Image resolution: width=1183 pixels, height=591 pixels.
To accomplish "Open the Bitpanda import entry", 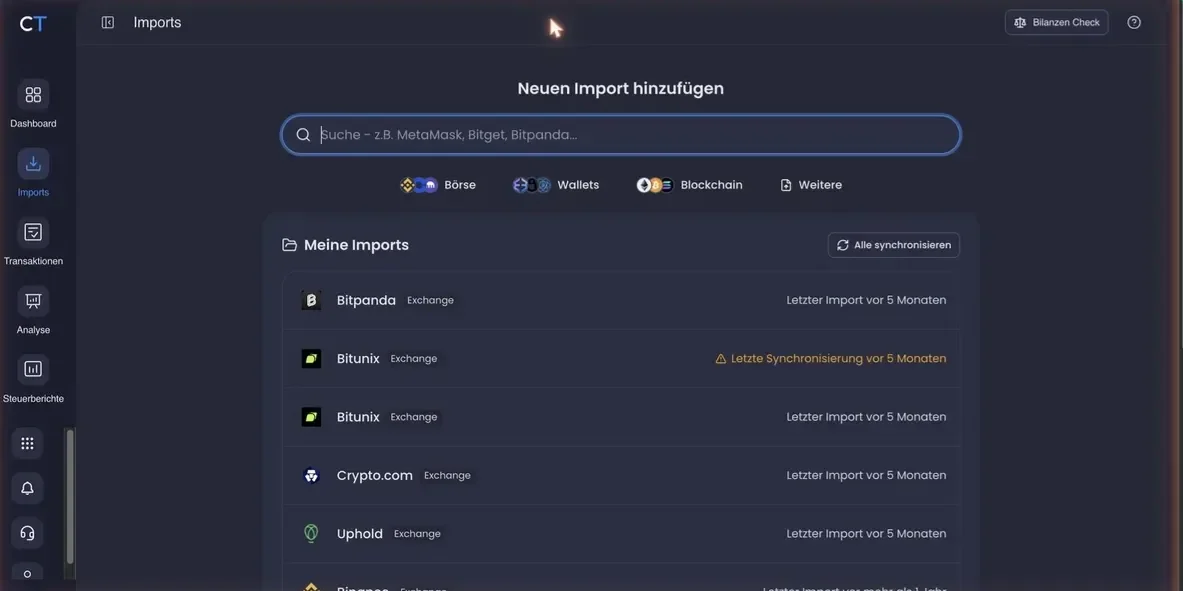I will tap(622, 300).
